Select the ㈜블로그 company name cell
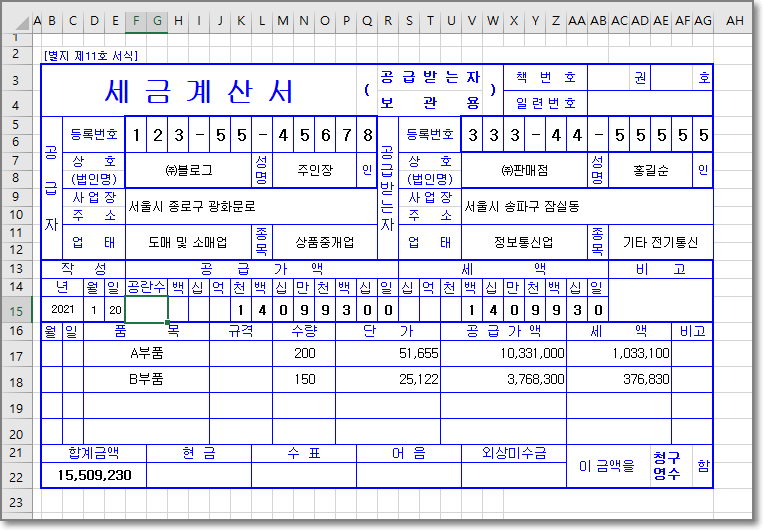The height and width of the screenshot is (530, 763). coord(189,170)
